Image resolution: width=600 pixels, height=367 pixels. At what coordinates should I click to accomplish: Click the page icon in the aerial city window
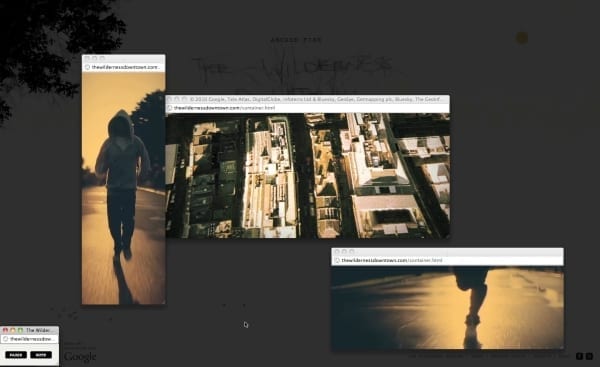click(x=170, y=108)
